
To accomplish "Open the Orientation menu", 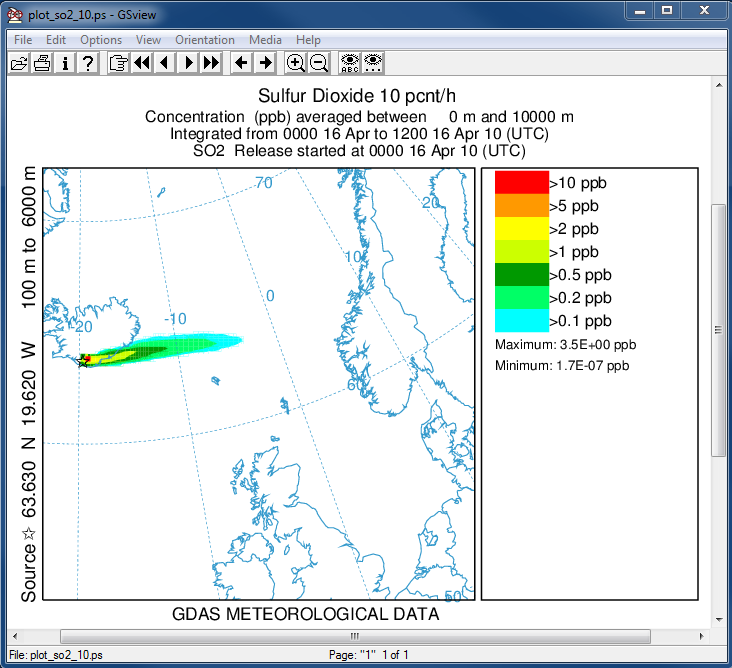I will (205, 40).
